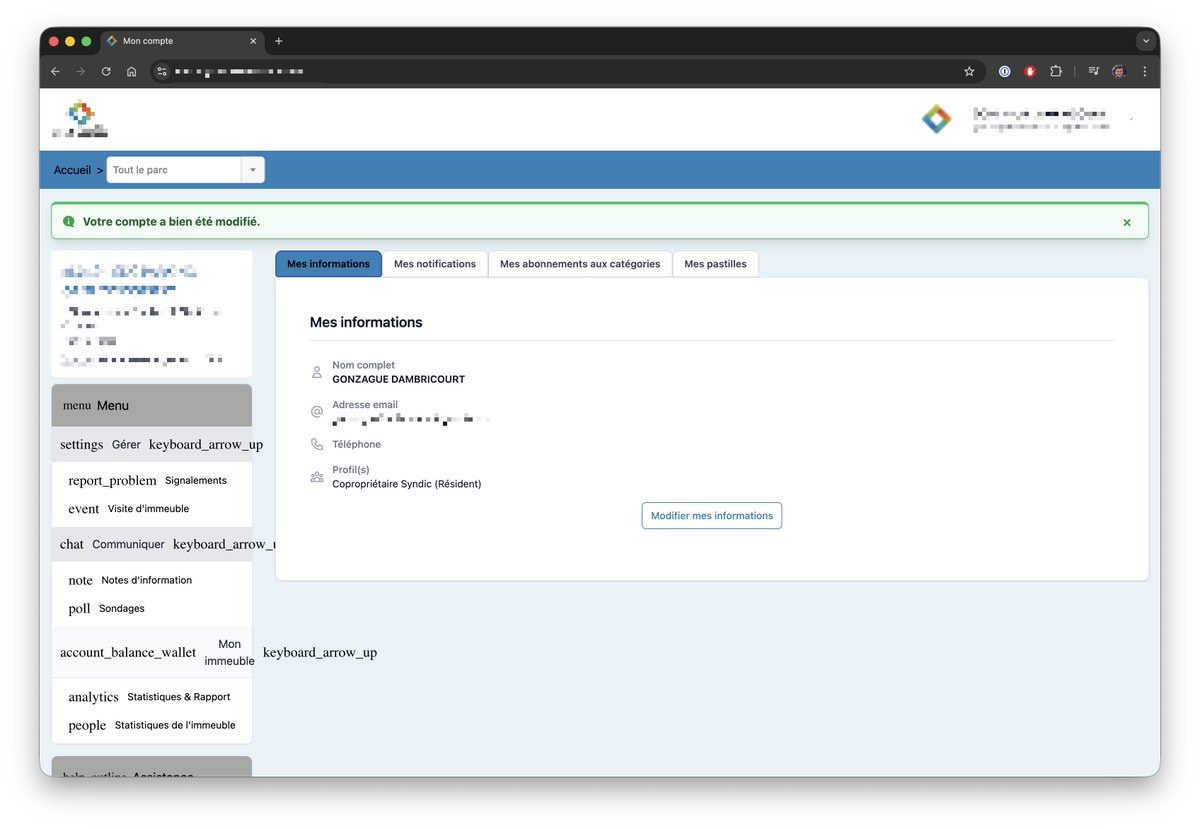The width and height of the screenshot is (1200, 829).
Task: Open the 'Mes abonnements aux catégories' tab
Action: click(x=580, y=264)
